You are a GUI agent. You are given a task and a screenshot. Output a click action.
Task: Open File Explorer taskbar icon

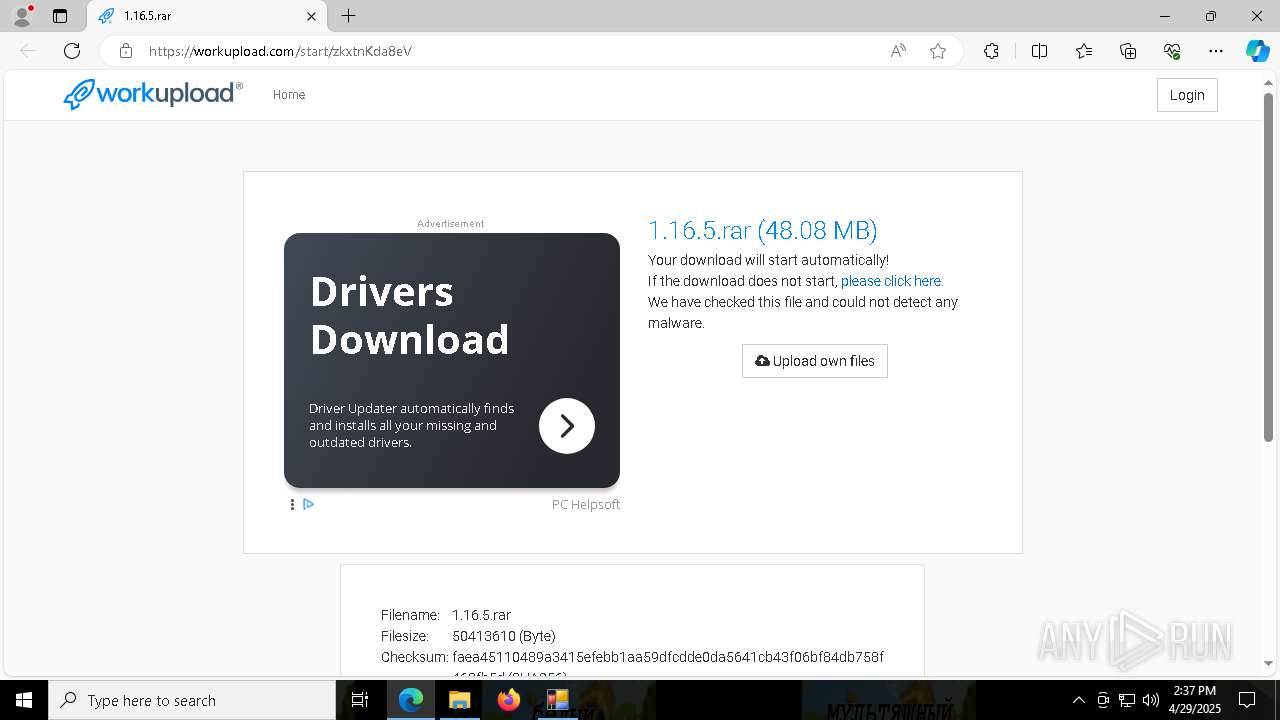click(x=459, y=700)
